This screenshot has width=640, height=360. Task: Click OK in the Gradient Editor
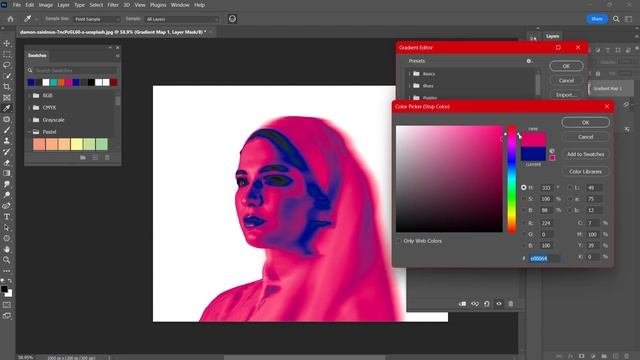click(x=566, y=66)
